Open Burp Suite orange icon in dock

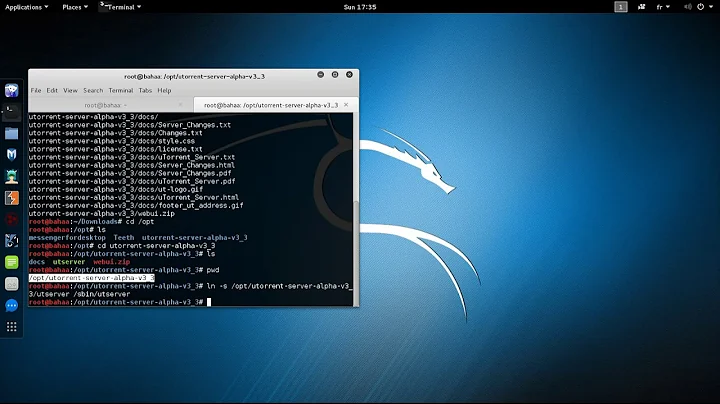[11, 198]
